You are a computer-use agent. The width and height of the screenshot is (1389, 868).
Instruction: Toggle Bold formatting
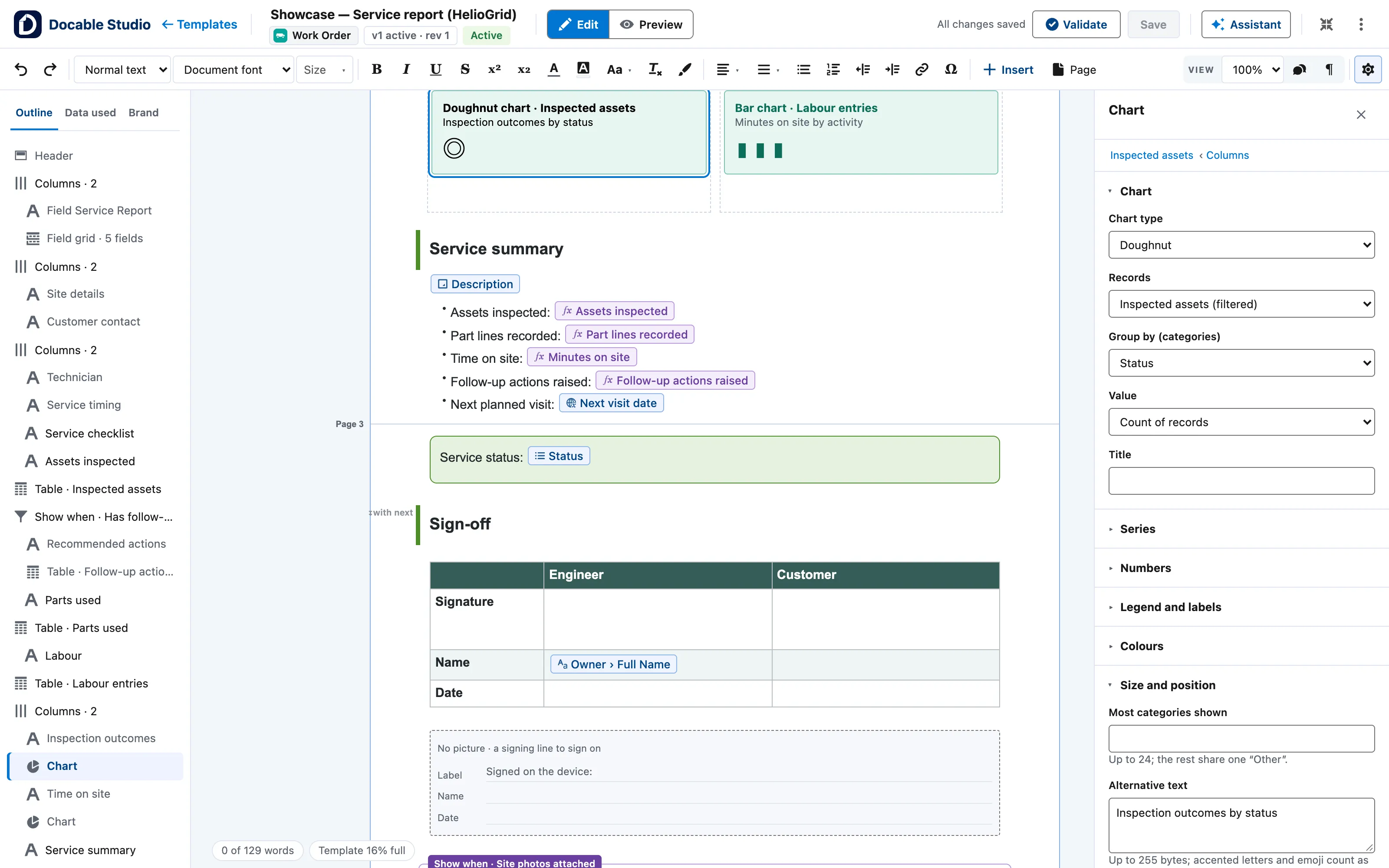(376, 69)
